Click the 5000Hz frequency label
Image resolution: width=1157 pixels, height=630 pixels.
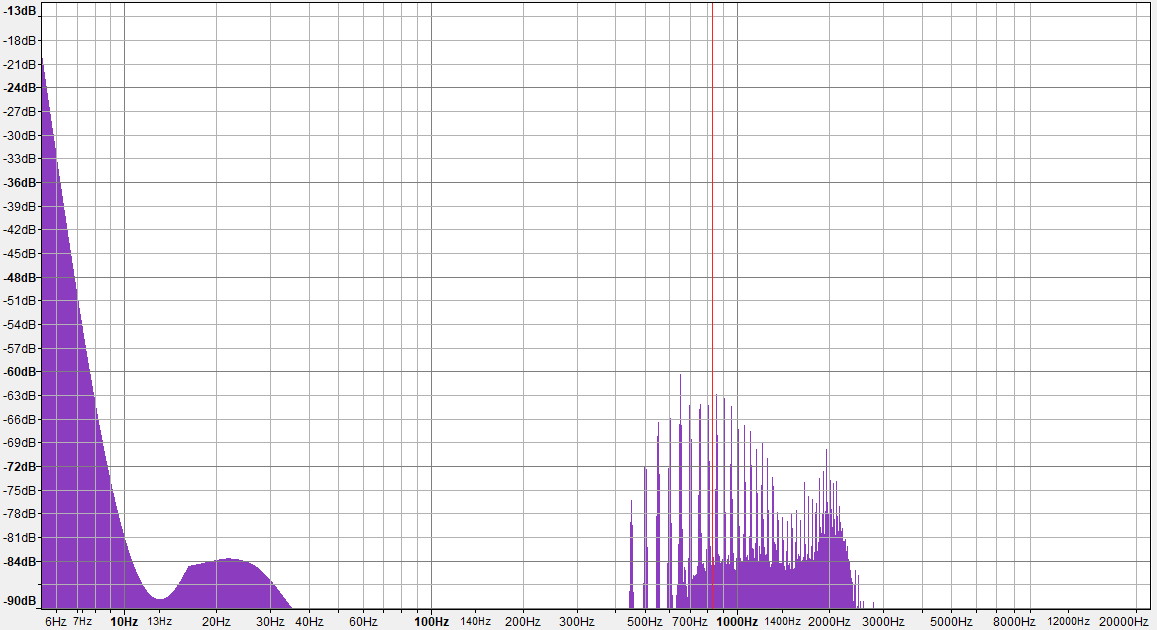[x=951, y=622]
